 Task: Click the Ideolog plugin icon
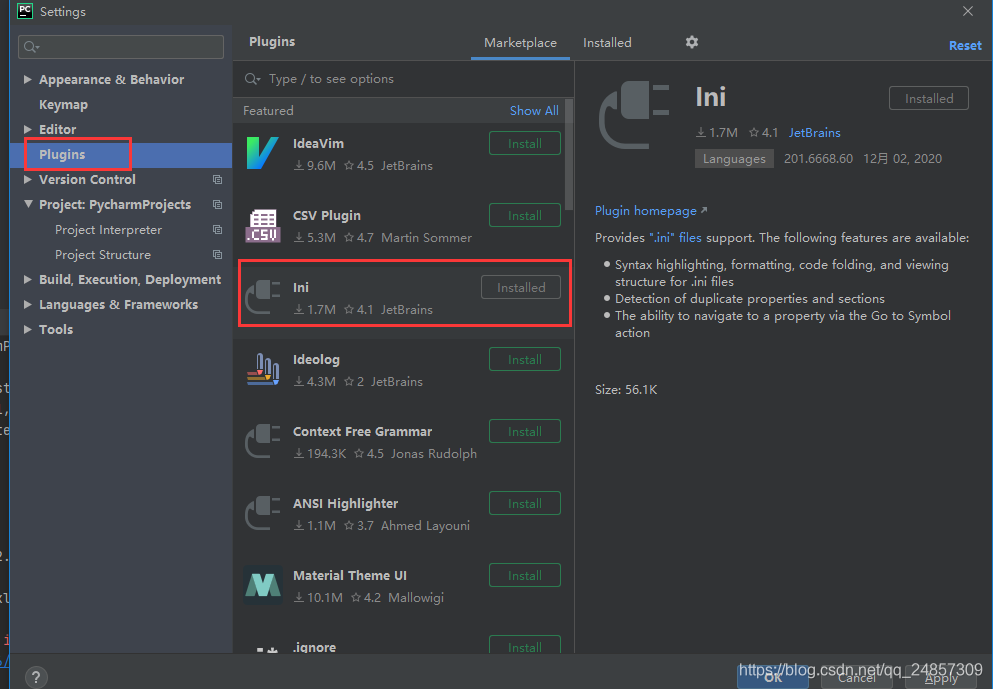(x=262, y=368)
